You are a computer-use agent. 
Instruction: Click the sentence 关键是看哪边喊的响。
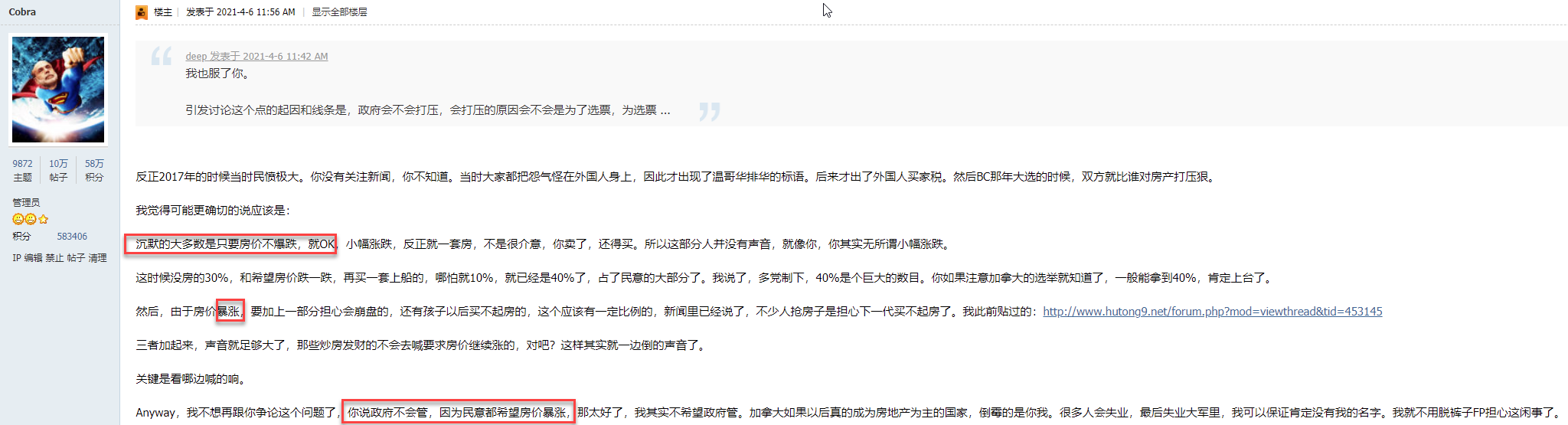[190, 378]
